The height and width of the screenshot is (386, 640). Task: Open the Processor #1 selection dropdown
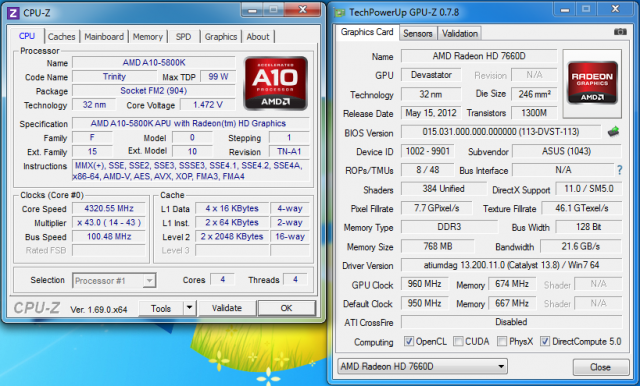coord(114,281)
